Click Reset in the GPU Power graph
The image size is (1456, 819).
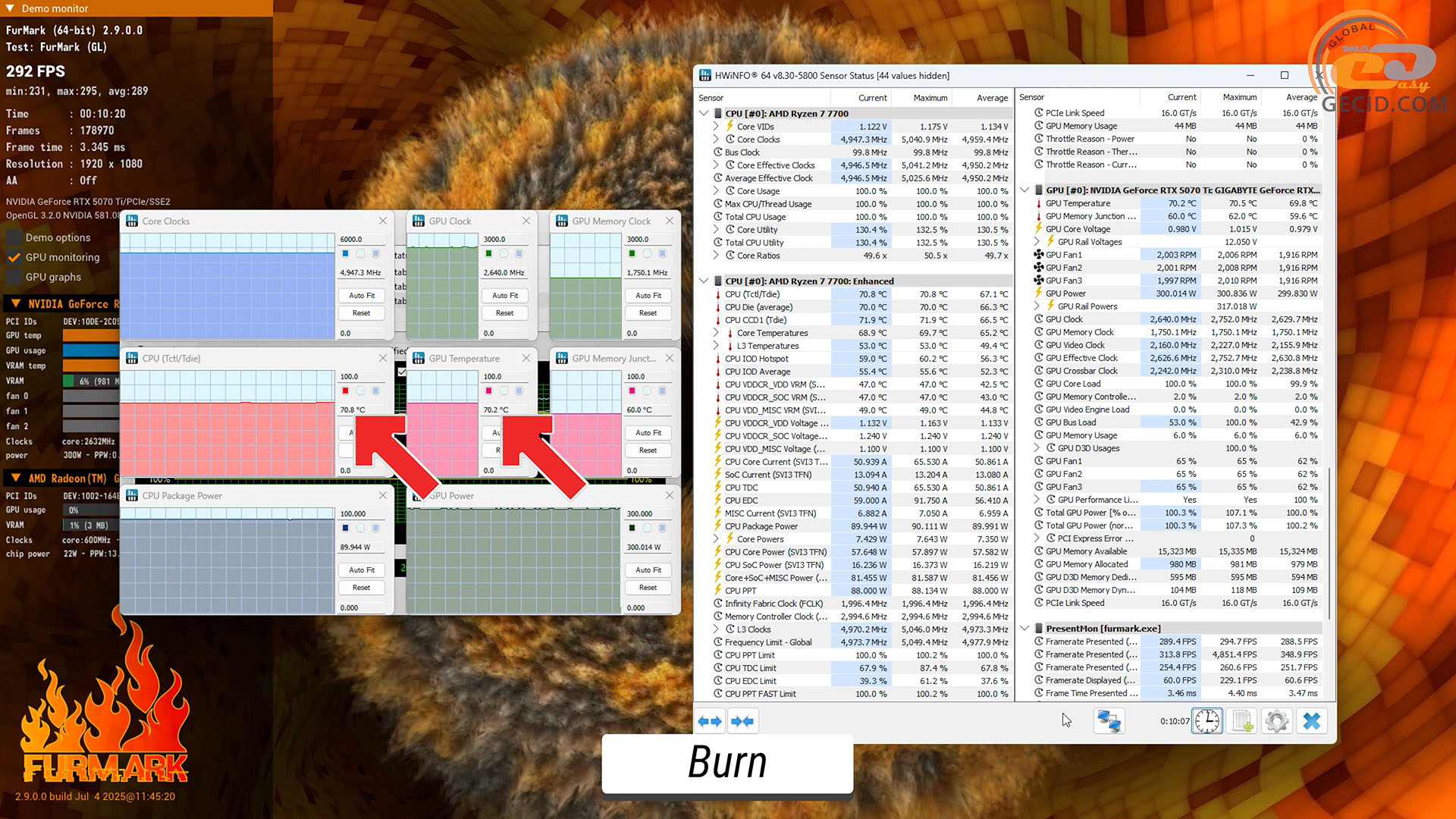pyautogui.click(x=648, y=588)
